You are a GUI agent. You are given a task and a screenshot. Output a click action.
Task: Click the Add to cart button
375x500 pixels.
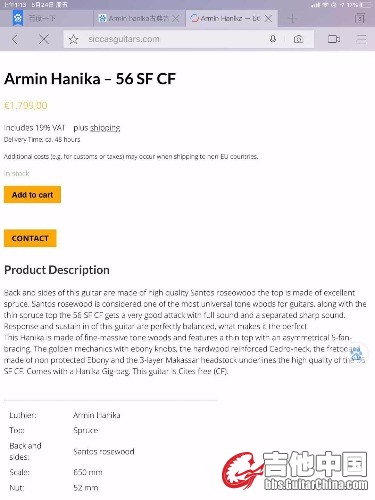[32, 195]
